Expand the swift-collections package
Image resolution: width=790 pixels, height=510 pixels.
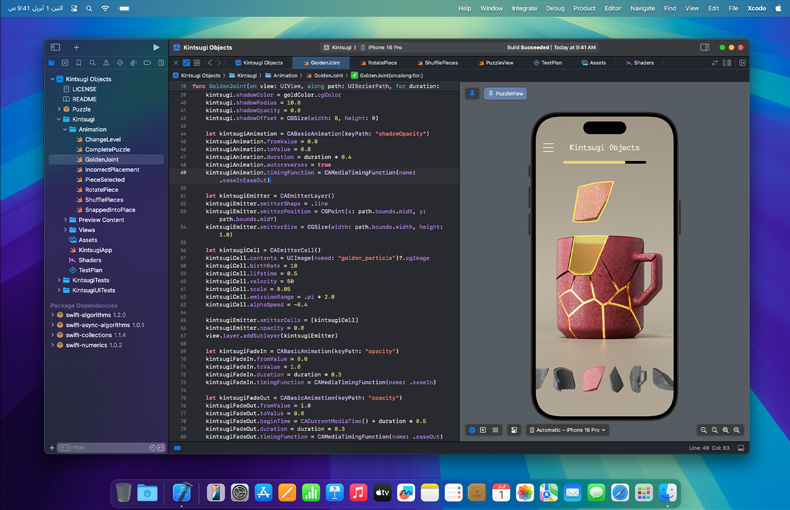(52, 335)
